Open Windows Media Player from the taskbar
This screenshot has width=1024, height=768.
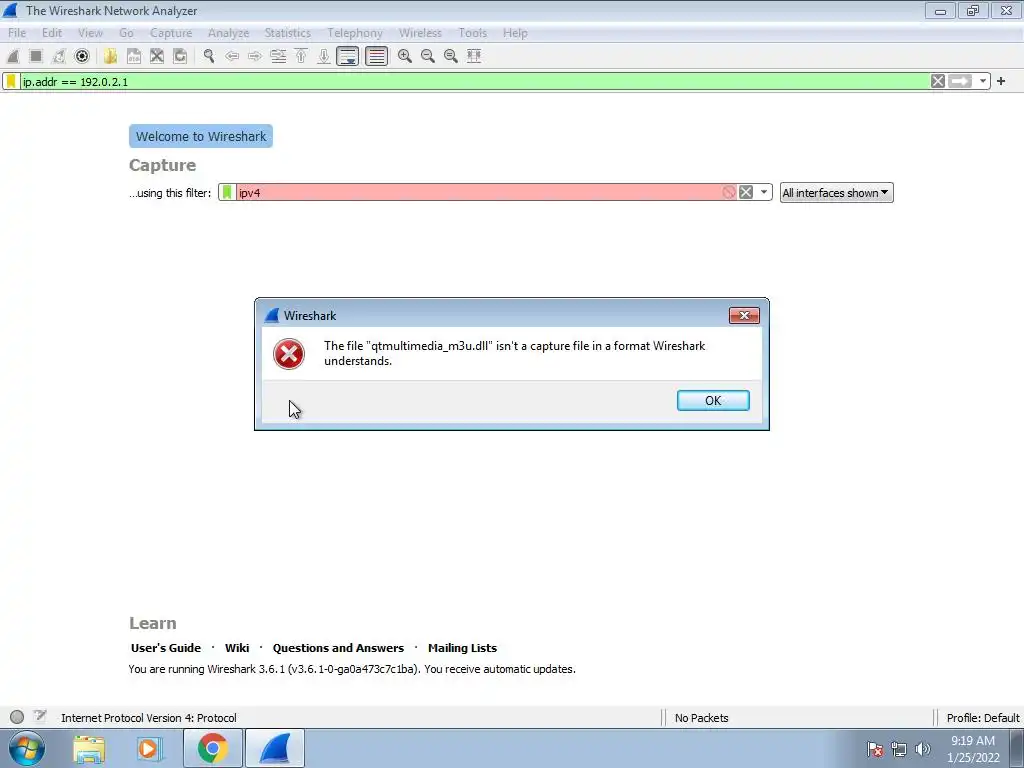(148, 749)
